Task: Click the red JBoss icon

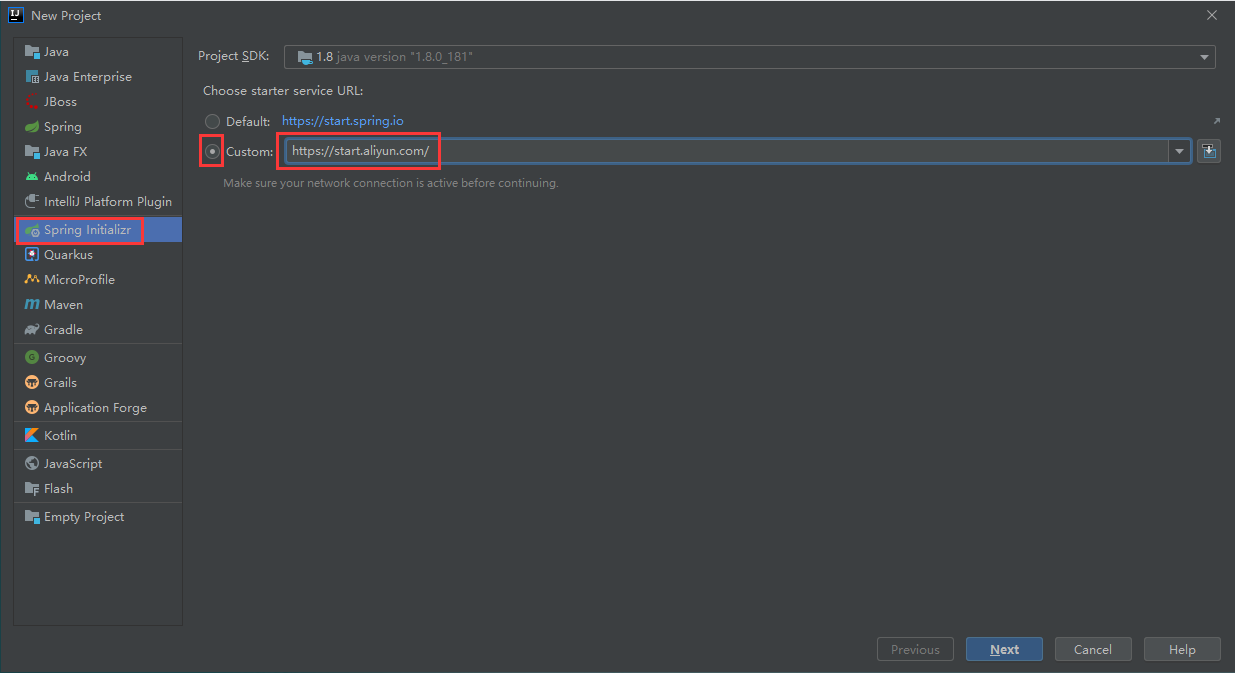Action: 32,102
